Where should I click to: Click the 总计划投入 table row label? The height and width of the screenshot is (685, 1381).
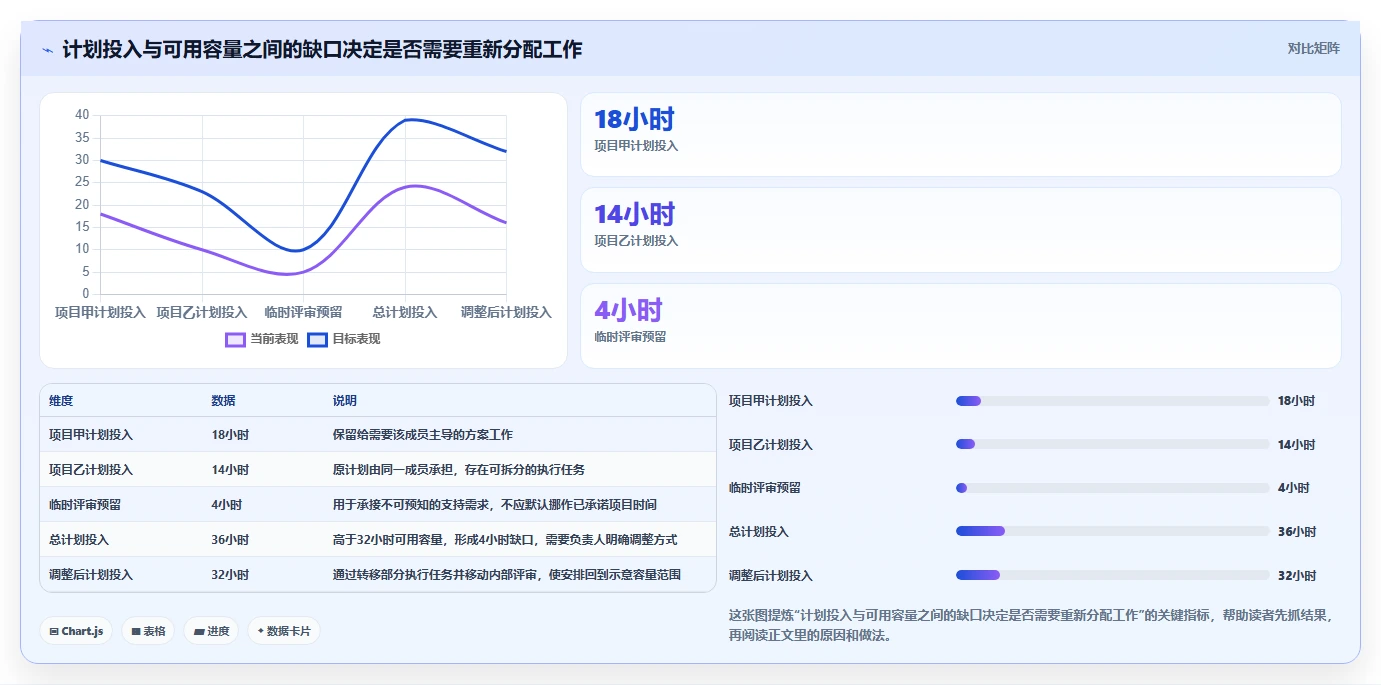[79, 540]
